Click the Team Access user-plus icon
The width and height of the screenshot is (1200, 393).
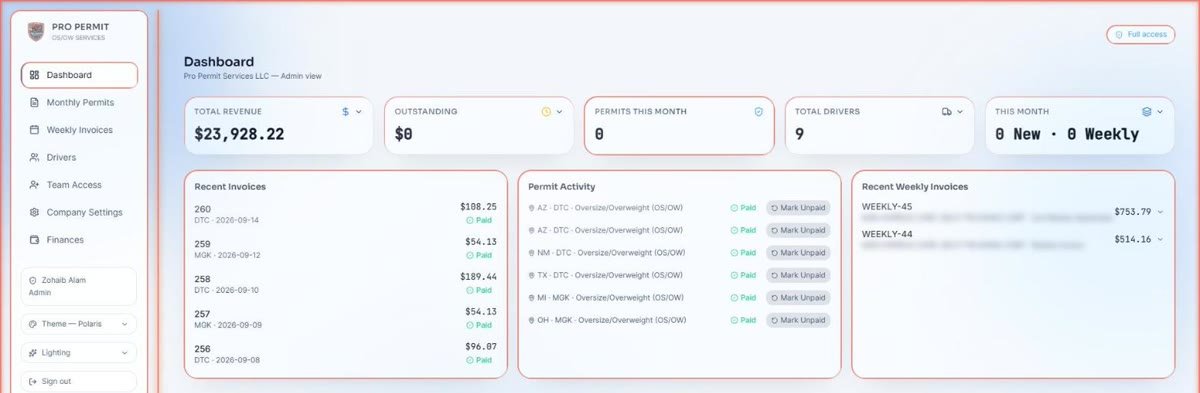[35, 185]
